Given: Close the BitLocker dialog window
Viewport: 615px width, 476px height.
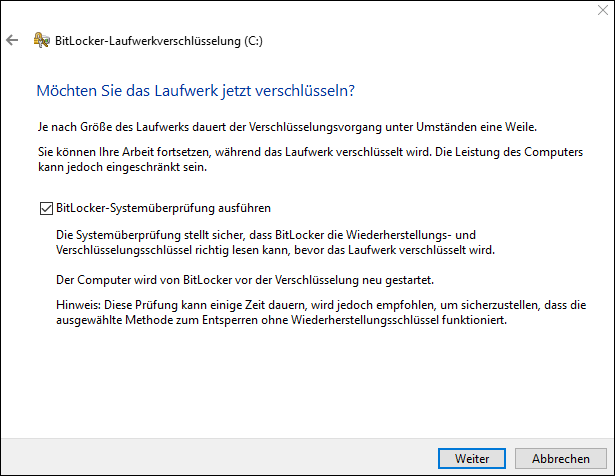Looking at the screenshot, I should click(x=602, y=10).
